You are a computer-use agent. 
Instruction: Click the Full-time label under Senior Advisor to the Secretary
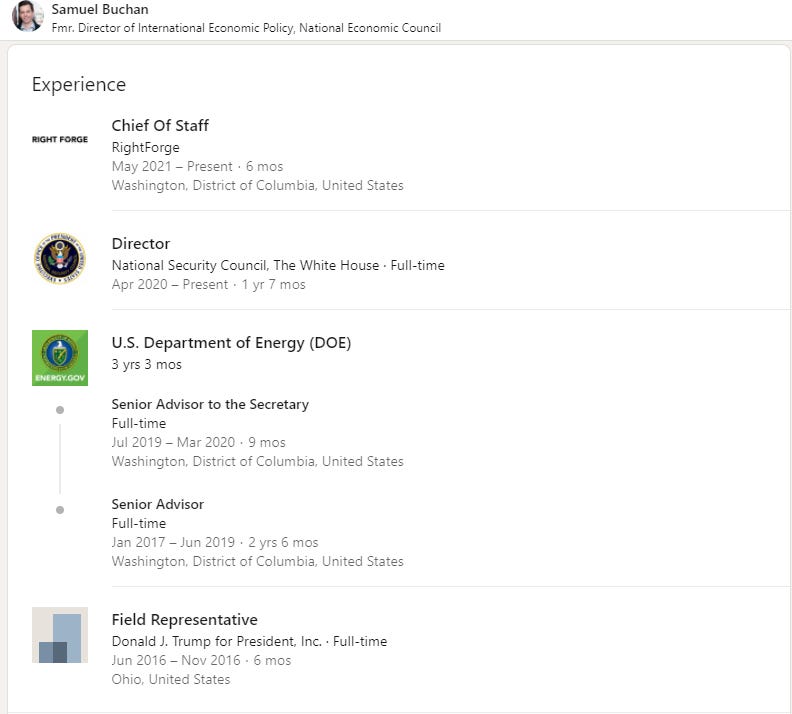click(139, 423)
